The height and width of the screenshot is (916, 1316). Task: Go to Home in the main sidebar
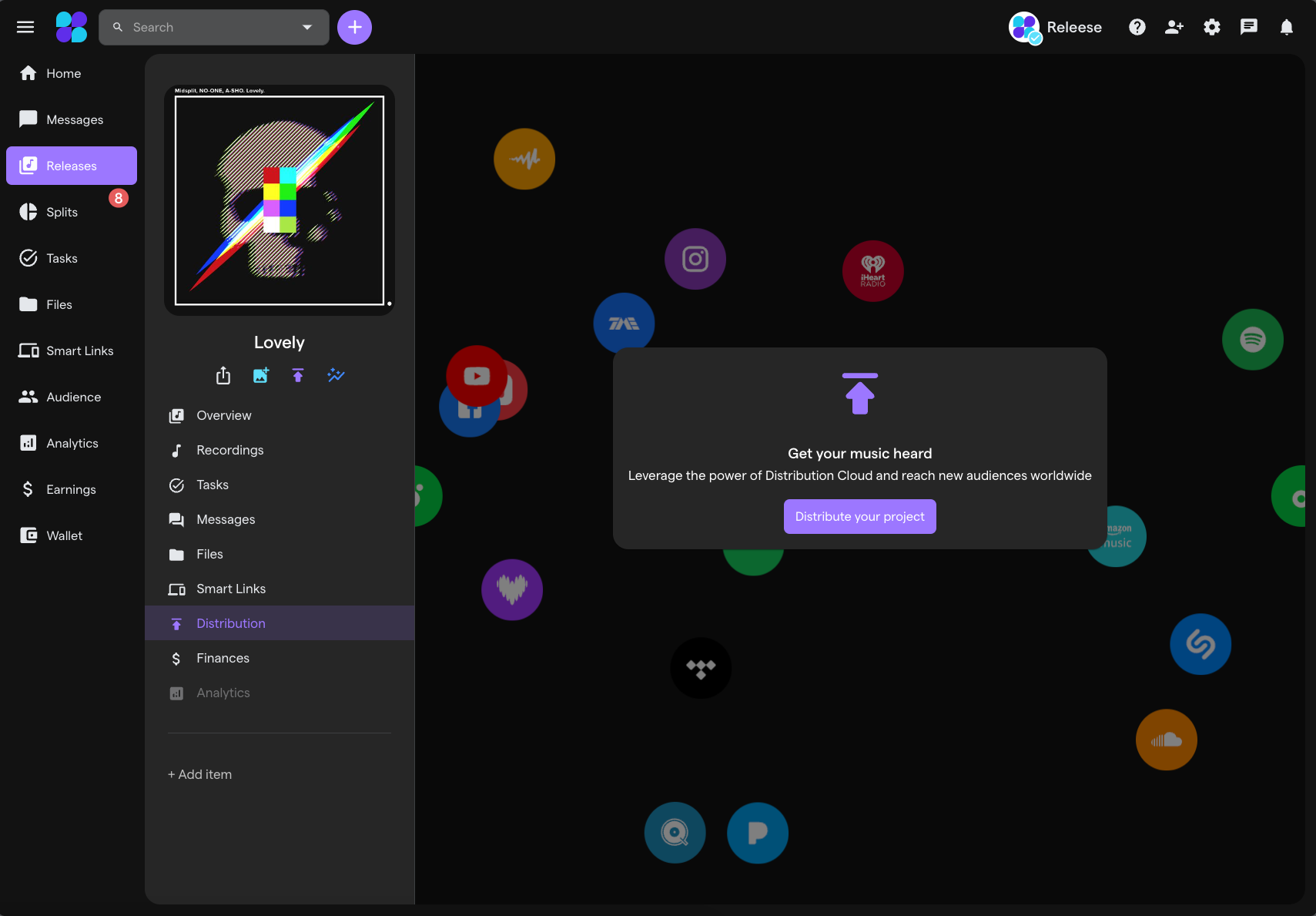pyautogui.click(x=72, y=73)
